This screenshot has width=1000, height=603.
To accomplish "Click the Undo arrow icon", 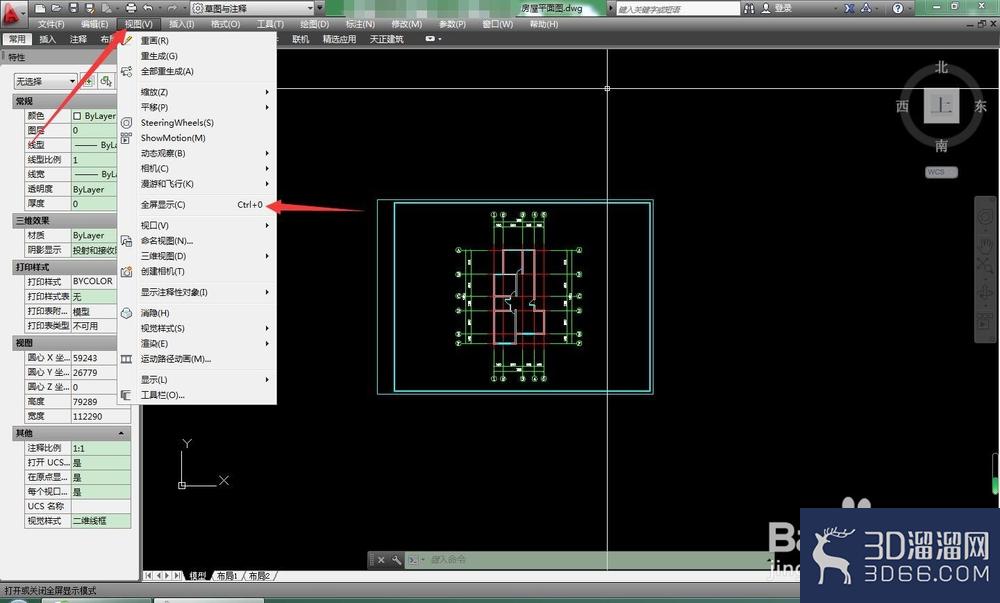I will (x=148, y=8).
